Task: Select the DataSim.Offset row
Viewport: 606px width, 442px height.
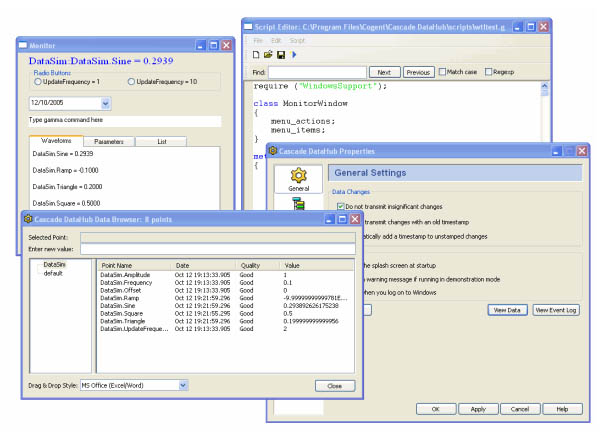Action: (225, 290)
